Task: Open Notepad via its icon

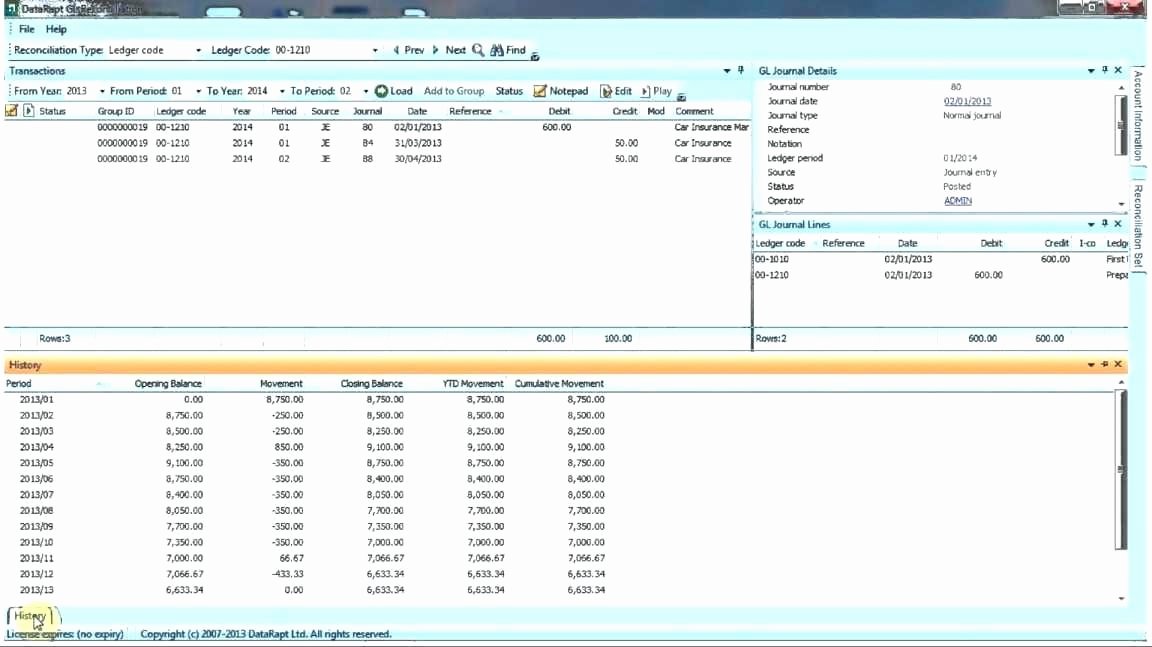Action: pyautogui.click(x=540, y=91)
